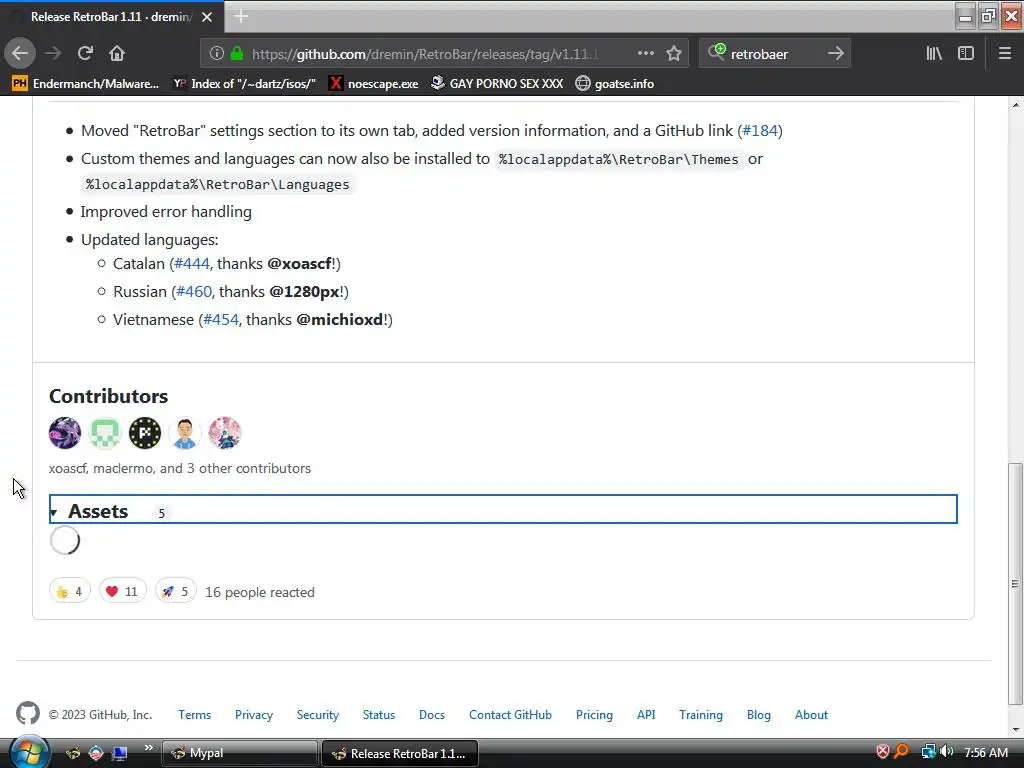The width and height of the screenshot is (1024, 768).
Task: React with the heart emoji
Action: [122, 592]
